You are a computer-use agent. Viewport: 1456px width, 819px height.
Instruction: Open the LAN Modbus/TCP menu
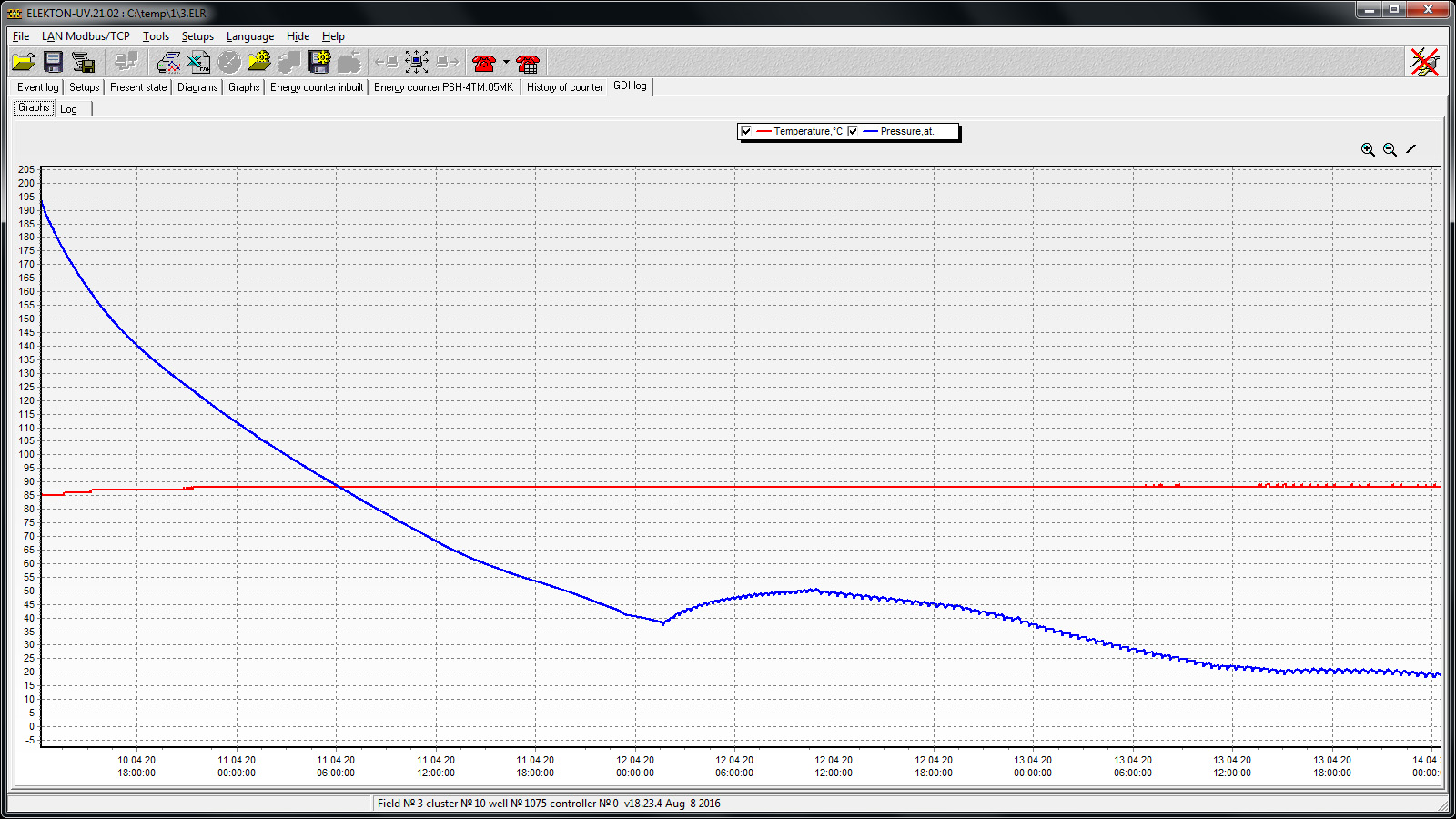pos(86,36)
